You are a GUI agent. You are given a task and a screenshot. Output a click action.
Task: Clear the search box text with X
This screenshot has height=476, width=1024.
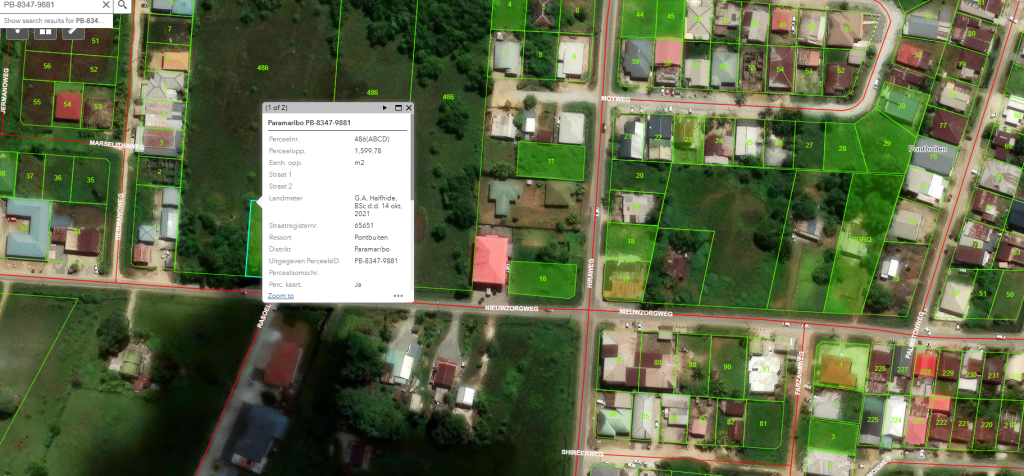[105, 5]
